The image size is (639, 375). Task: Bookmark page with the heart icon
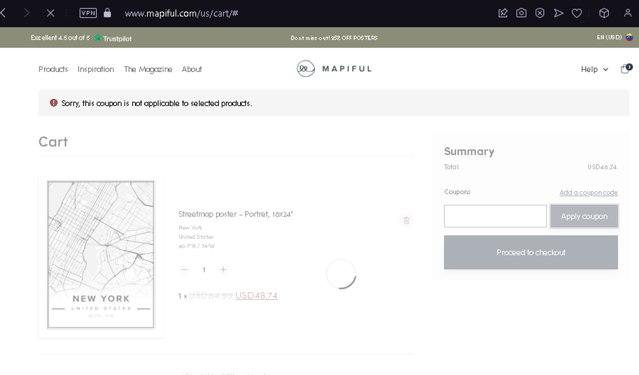tap(577, 13)
